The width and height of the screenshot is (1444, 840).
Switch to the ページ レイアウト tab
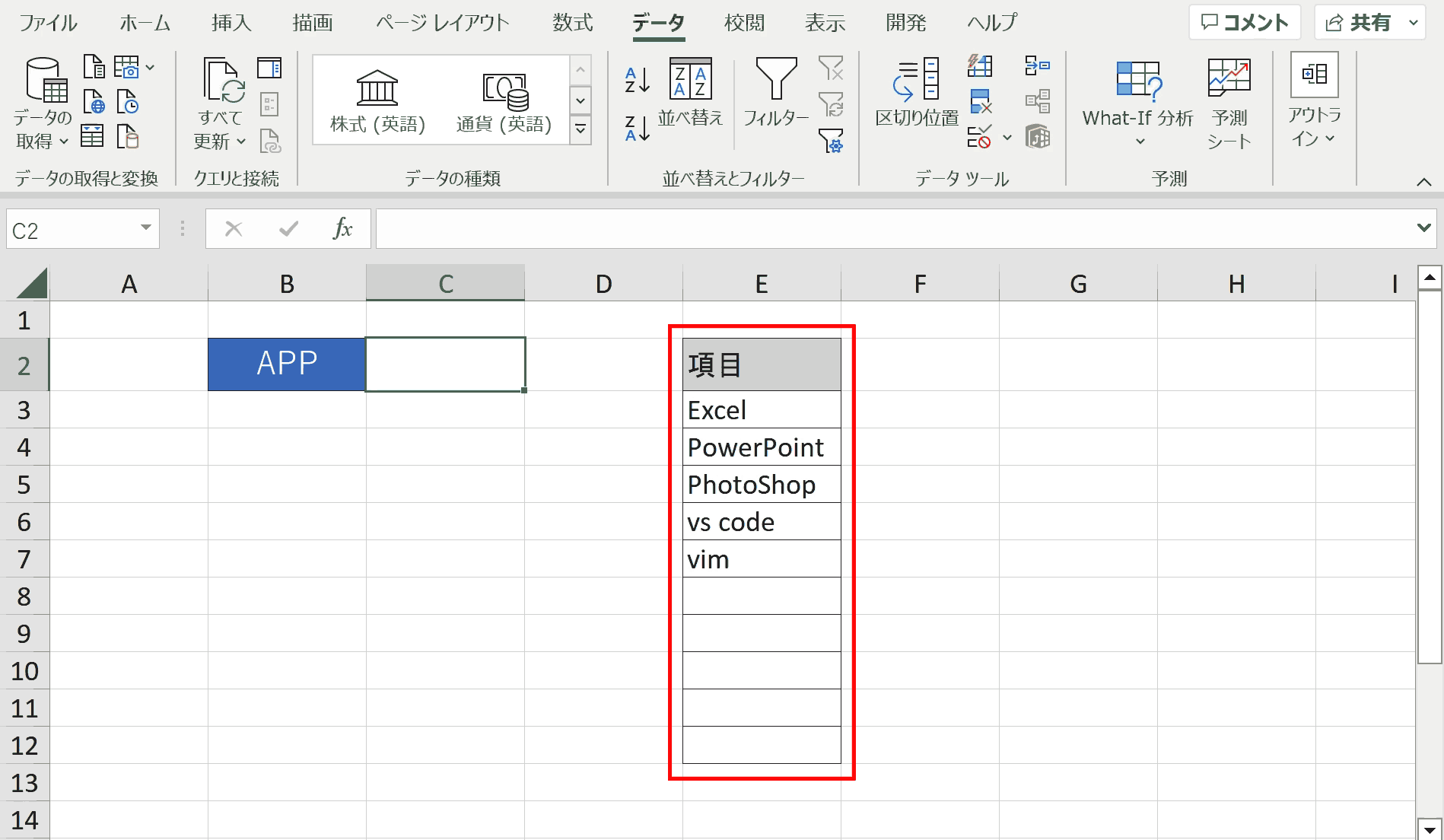pos(442,23)
